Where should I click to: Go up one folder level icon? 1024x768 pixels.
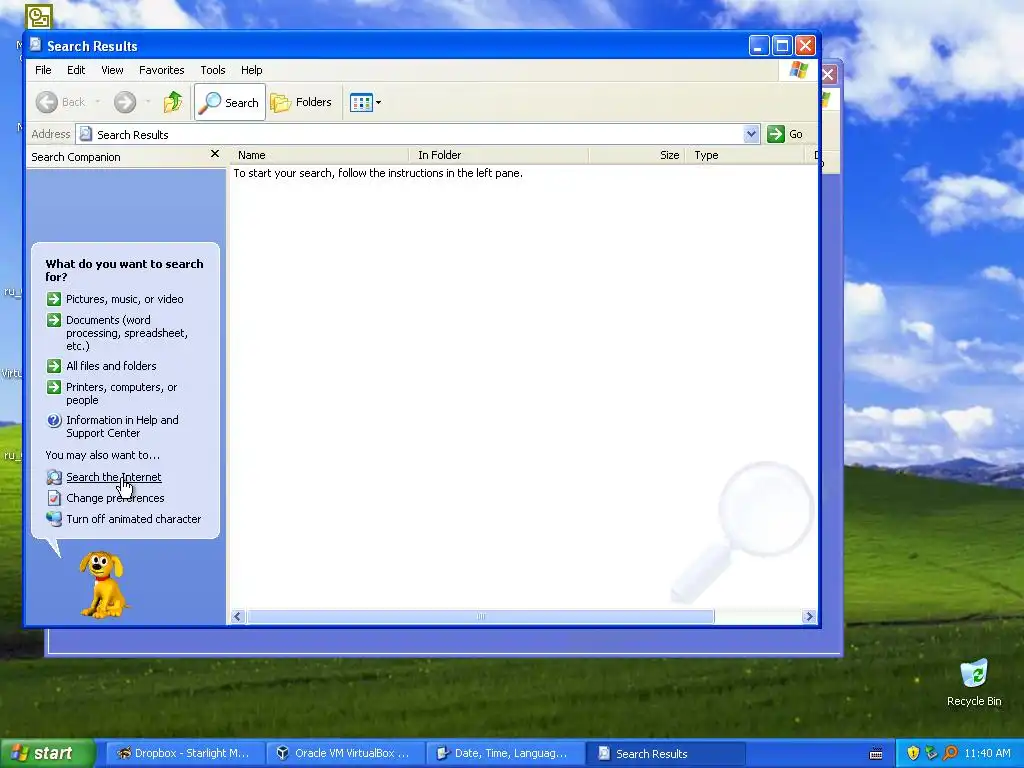173,102
